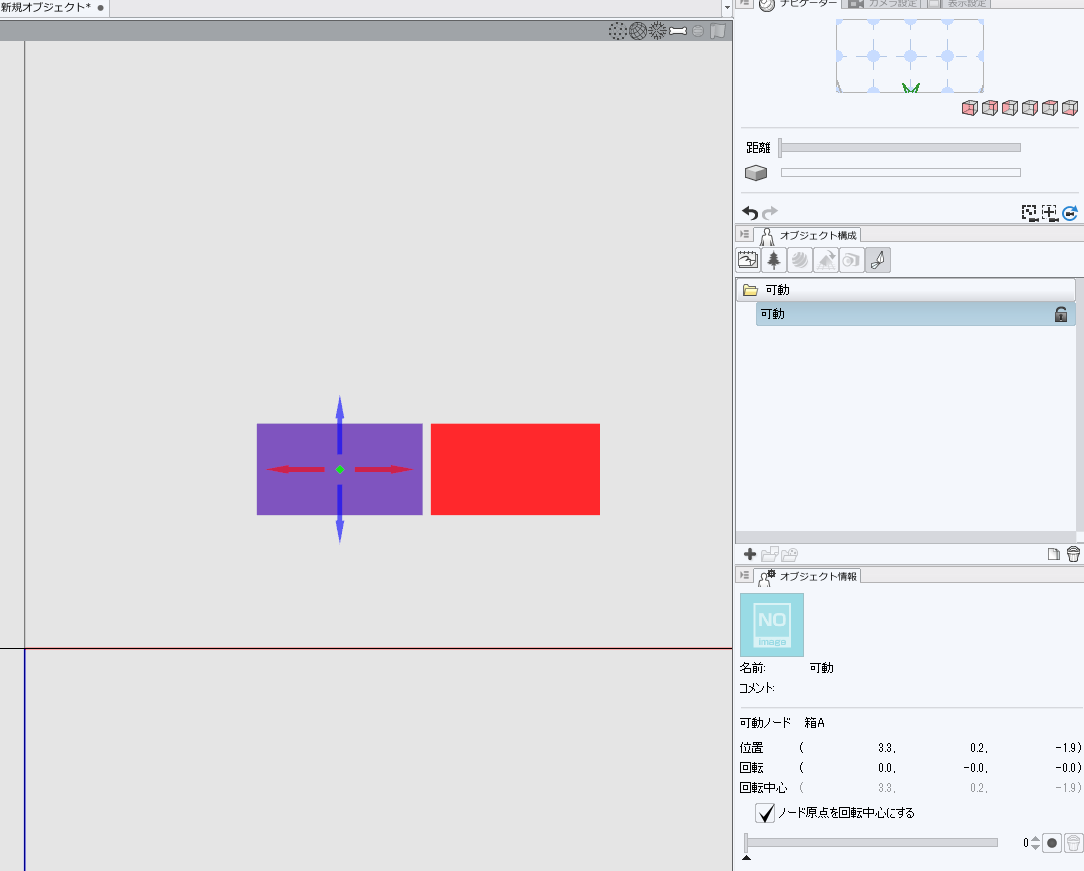
Task: Select the red box in viewport
Action: click(x=515, y=469)
